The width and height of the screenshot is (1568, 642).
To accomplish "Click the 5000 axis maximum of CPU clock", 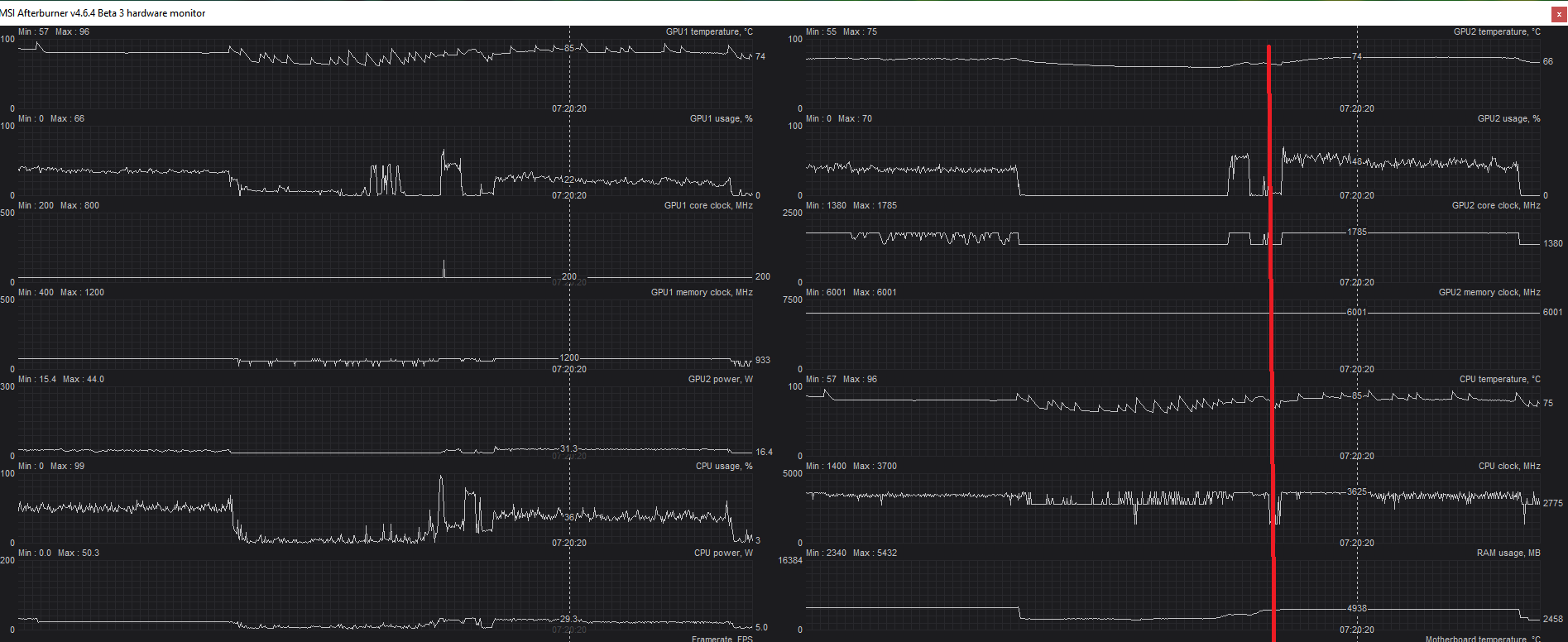I will tap(793, 473).
